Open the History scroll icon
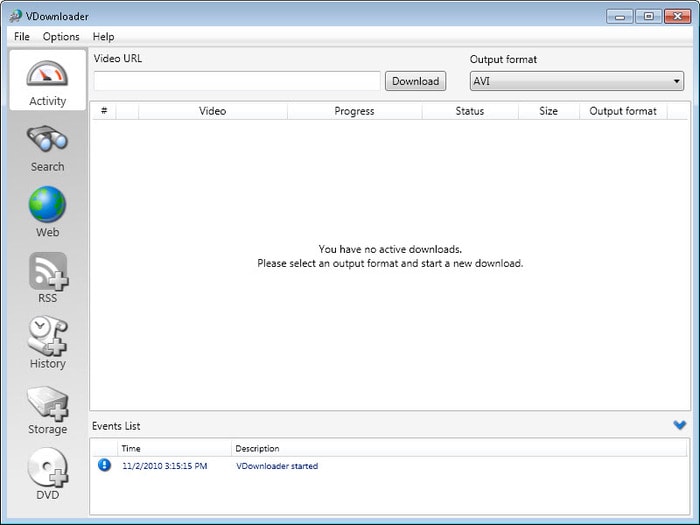The width and height of the screenshot is (700, 525). pos(47,336)
